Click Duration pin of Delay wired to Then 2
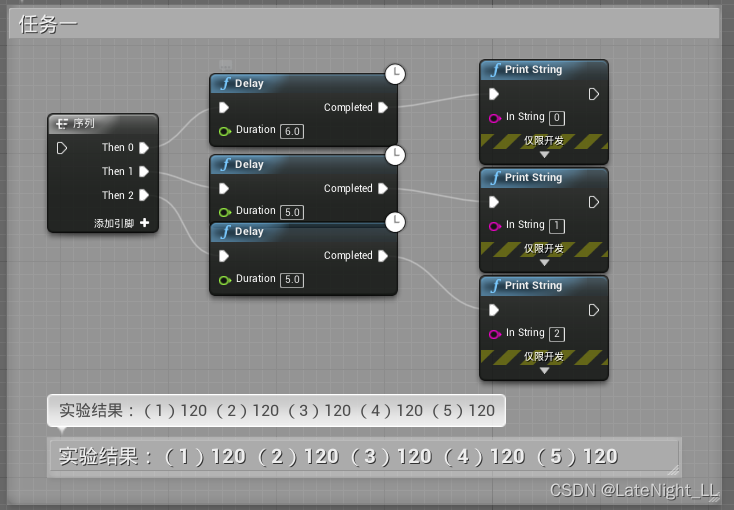 click(x=225, y=280)
